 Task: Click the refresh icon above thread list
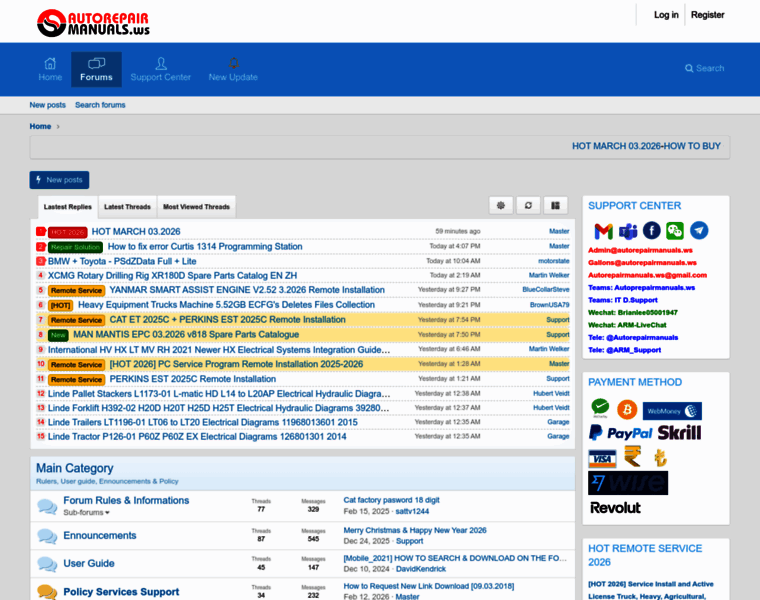528,205
